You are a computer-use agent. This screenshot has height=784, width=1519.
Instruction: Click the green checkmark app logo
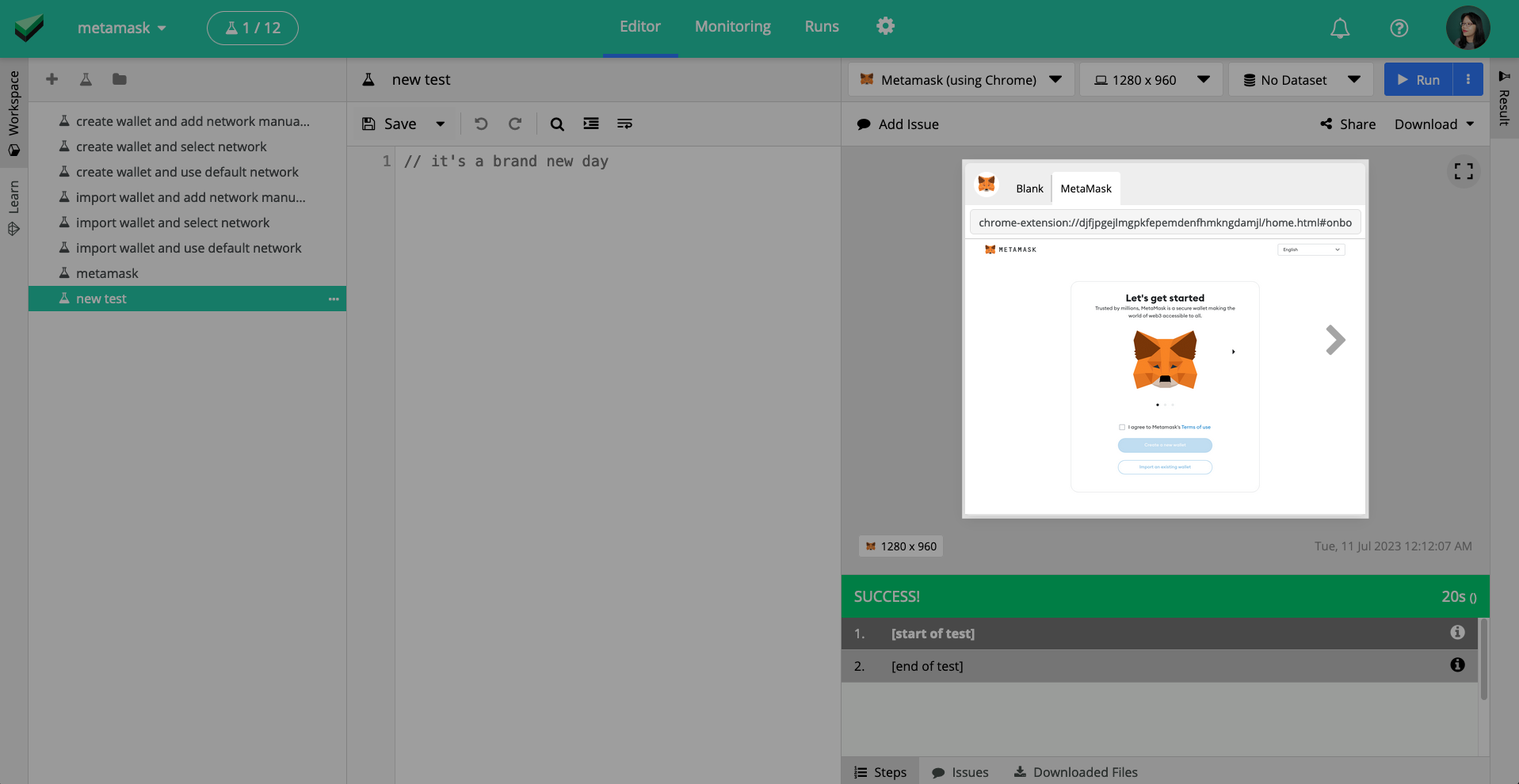click(29, 28)
